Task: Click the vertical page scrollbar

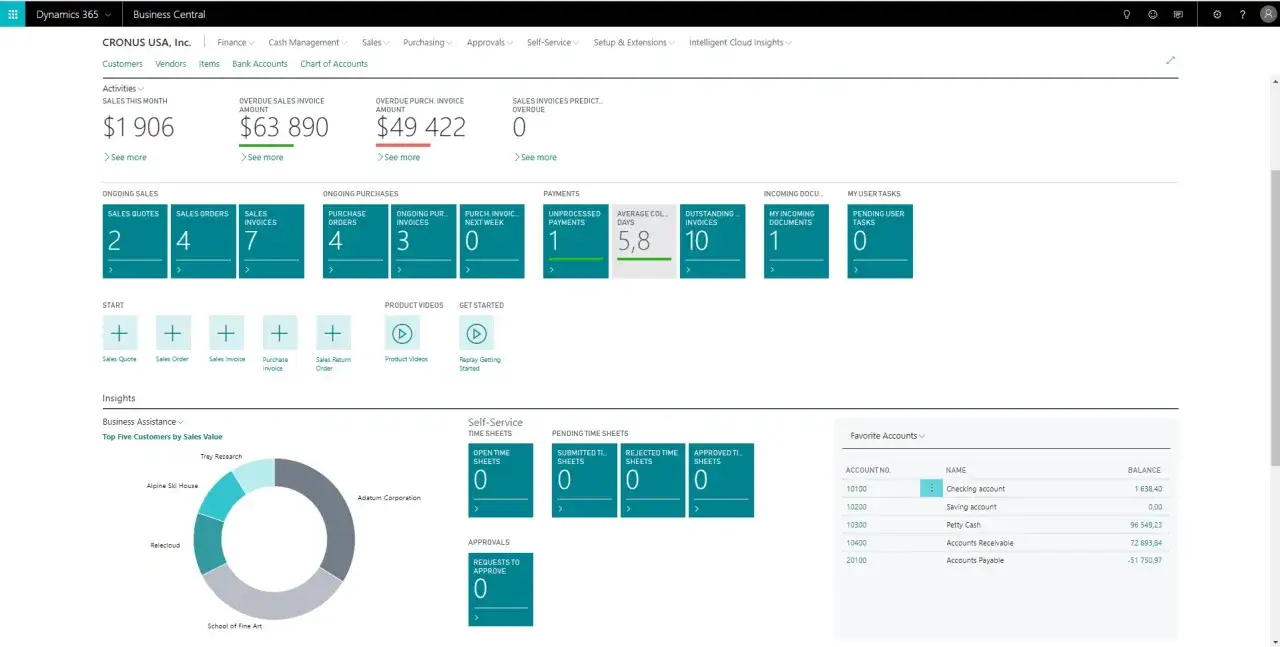Action: pyautogui.click(x=1275, y=318)
